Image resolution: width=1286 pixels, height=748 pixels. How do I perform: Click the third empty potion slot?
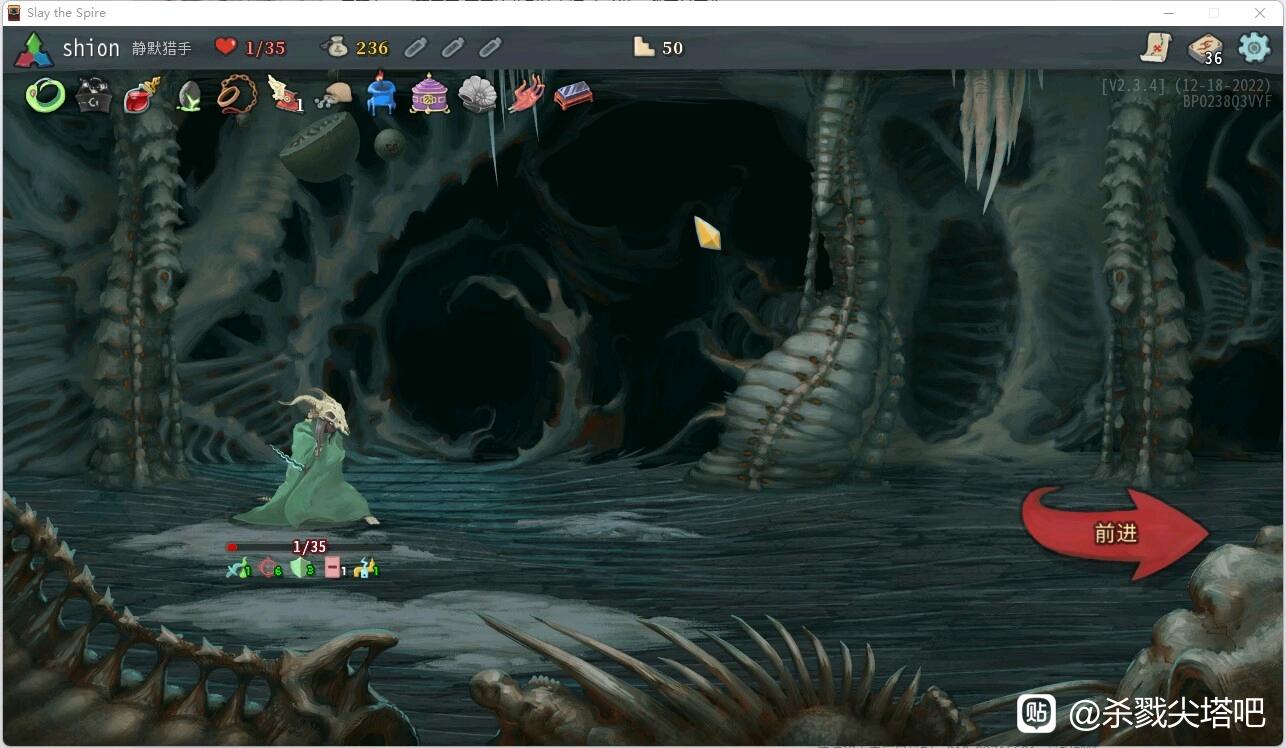coord(490,47)
